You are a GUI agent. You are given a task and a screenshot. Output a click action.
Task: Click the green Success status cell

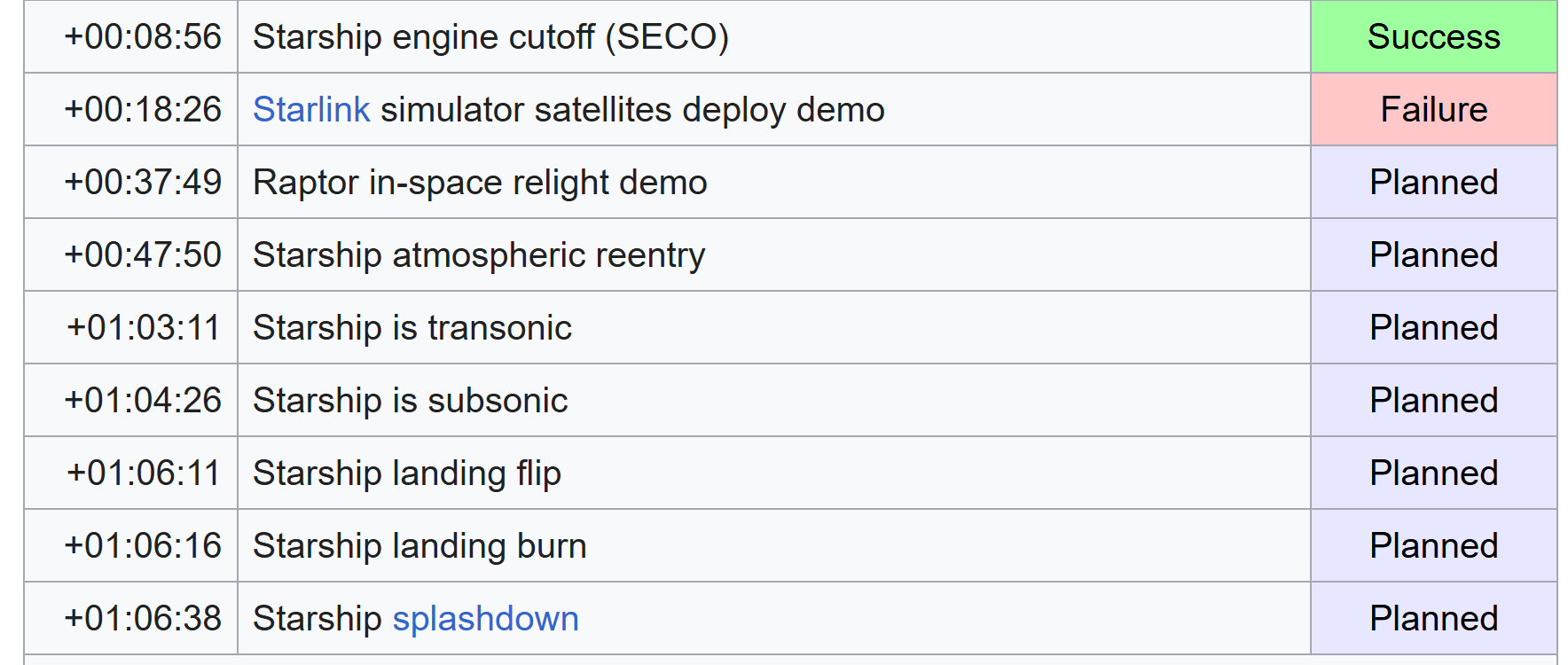[x=1433, y=37]
